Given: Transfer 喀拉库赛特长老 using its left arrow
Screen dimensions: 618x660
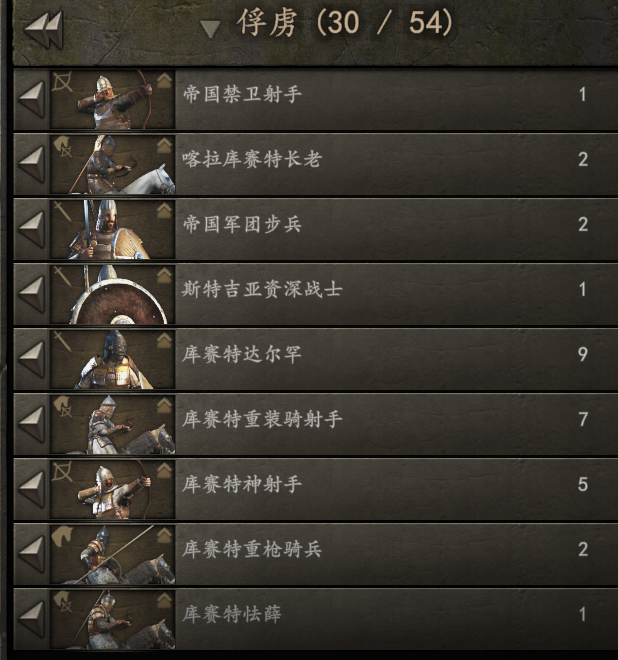Looking at the screenshot, I should 32,165.
